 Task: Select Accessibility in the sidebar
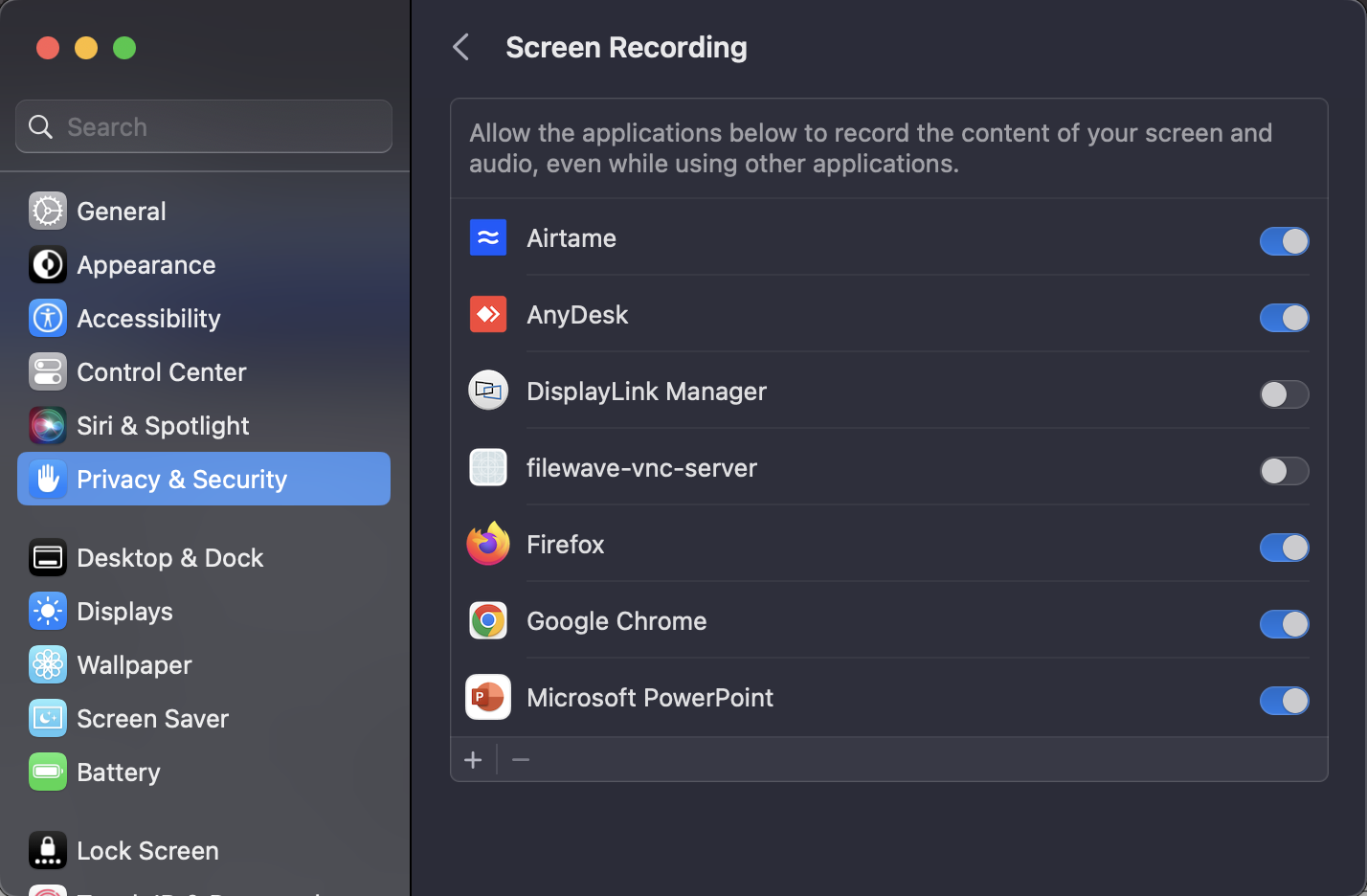tap(204, 318)
